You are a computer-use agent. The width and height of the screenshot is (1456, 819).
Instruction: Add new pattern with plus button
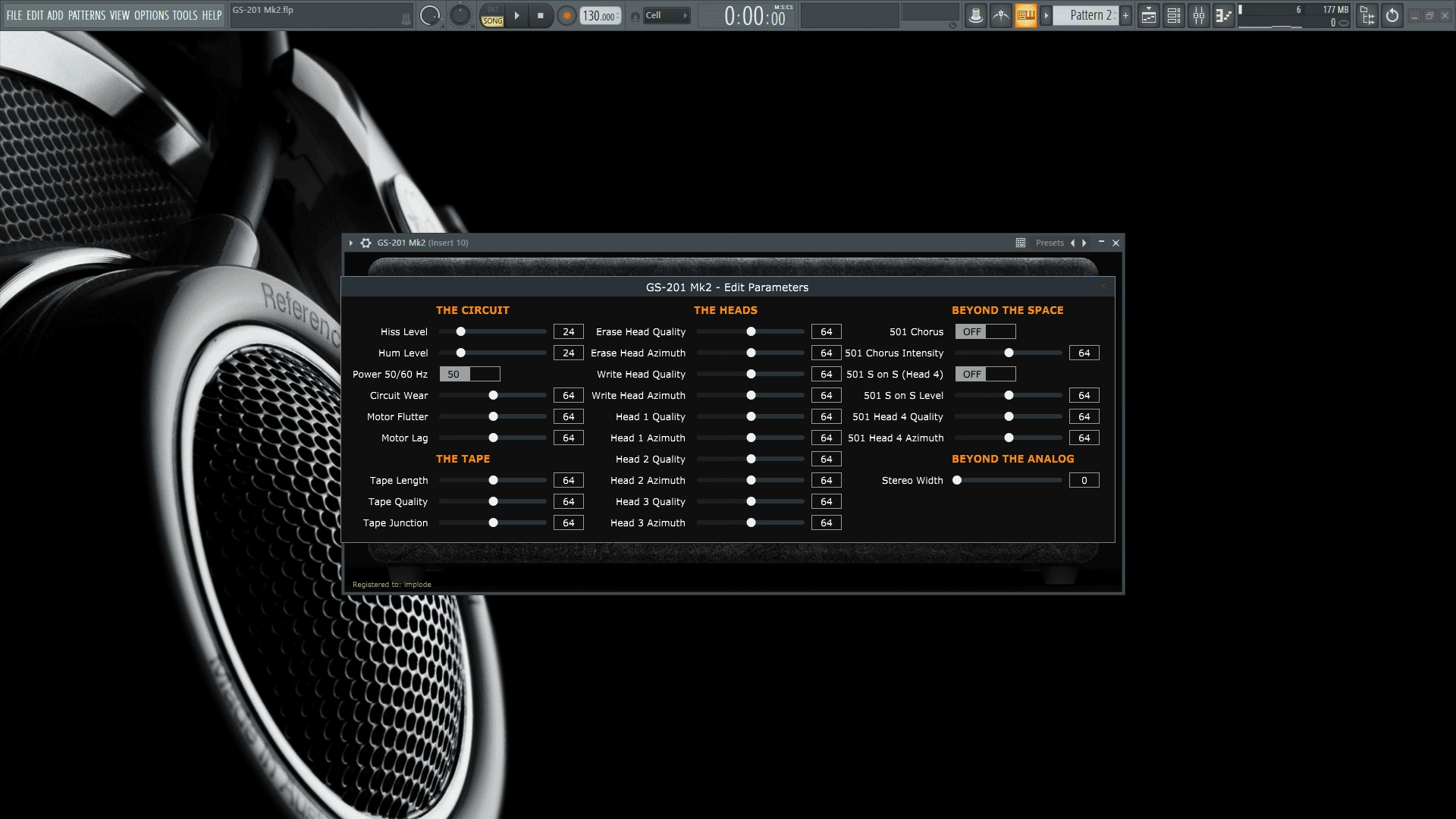pyautogui.click(x=1125, y=15)
